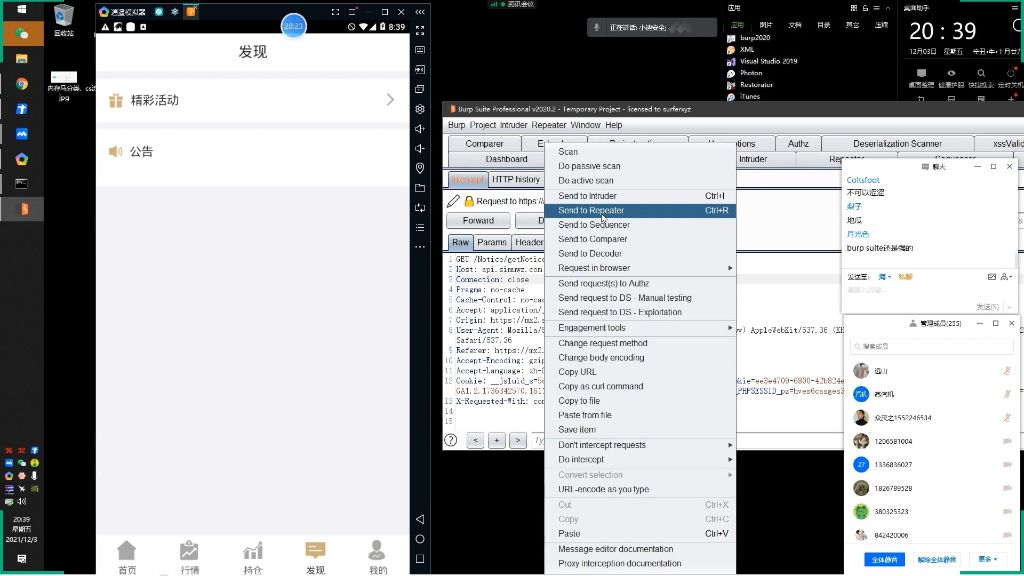Viewport: 1024px width, 576px height.
Task: Open the 更多 dropdown in member panel
Action: 987,559
